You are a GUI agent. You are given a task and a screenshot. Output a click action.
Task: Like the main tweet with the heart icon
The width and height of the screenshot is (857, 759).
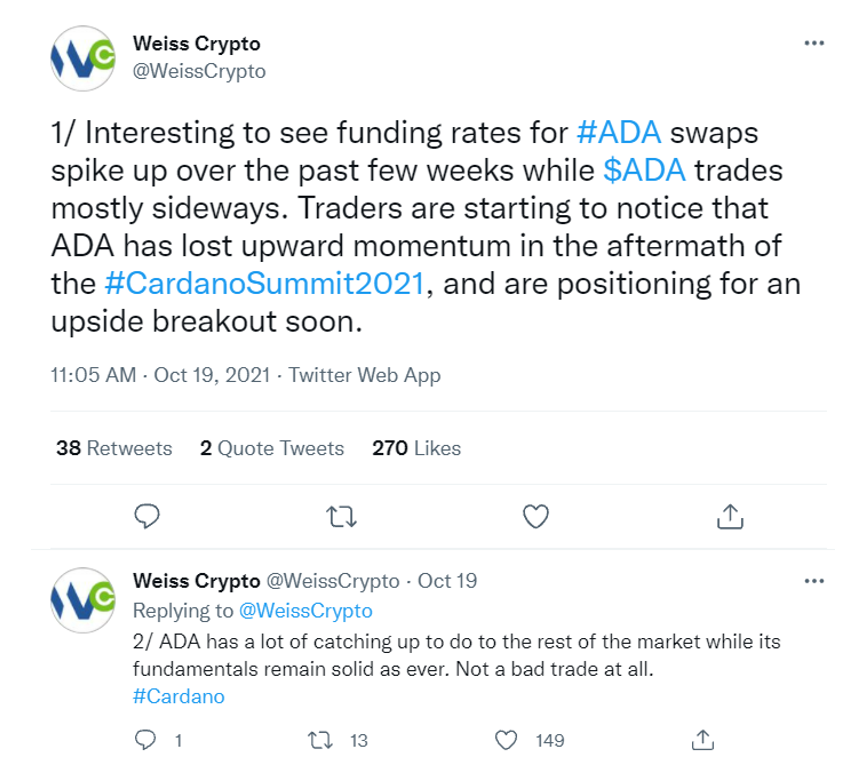(x=536, y=516)
